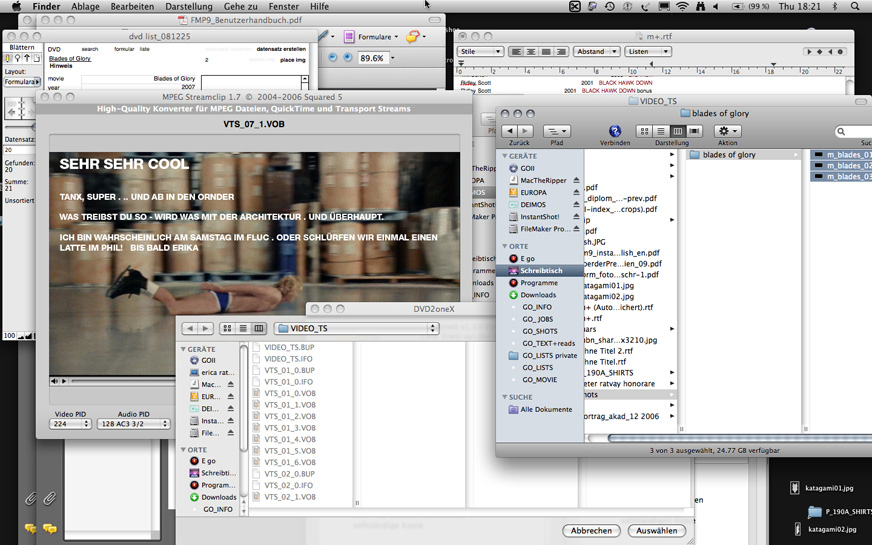Open the Video PID dropdown

click(x=70, y=424)
